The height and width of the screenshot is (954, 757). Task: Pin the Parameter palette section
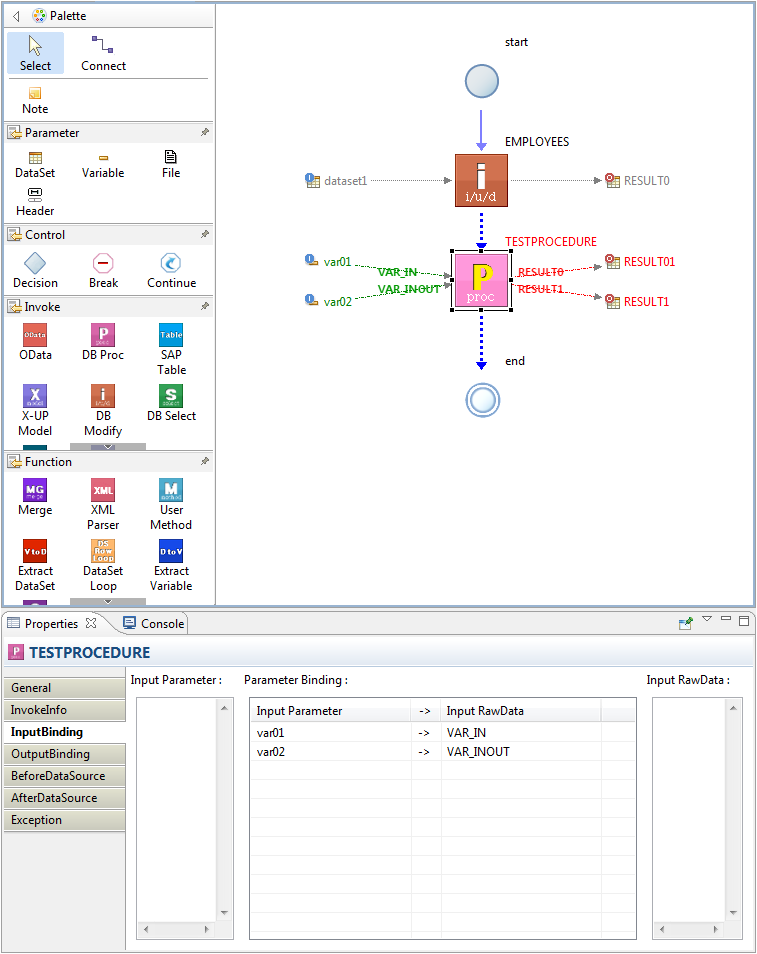[x=204, y=132]
